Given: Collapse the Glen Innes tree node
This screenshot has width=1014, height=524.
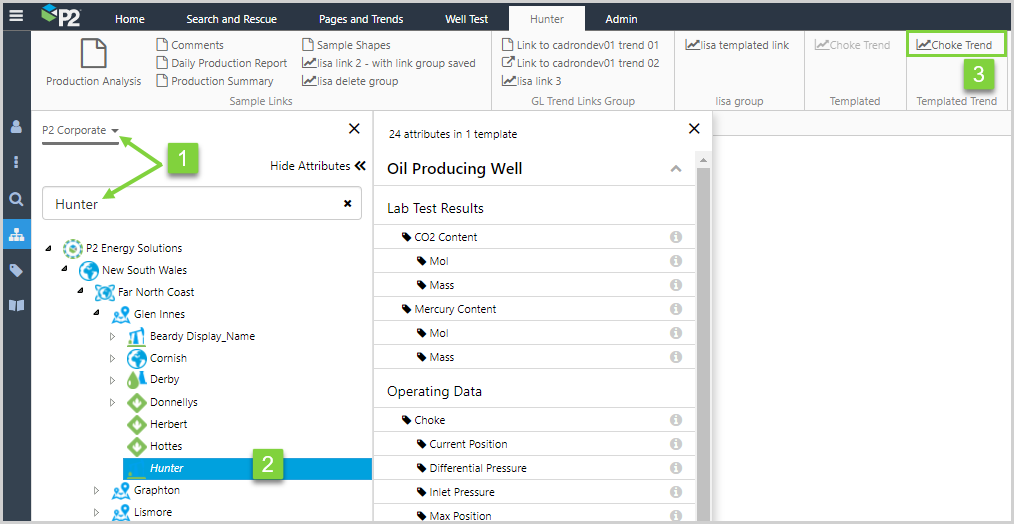Looking at the screenshot, I should [96, 314].
